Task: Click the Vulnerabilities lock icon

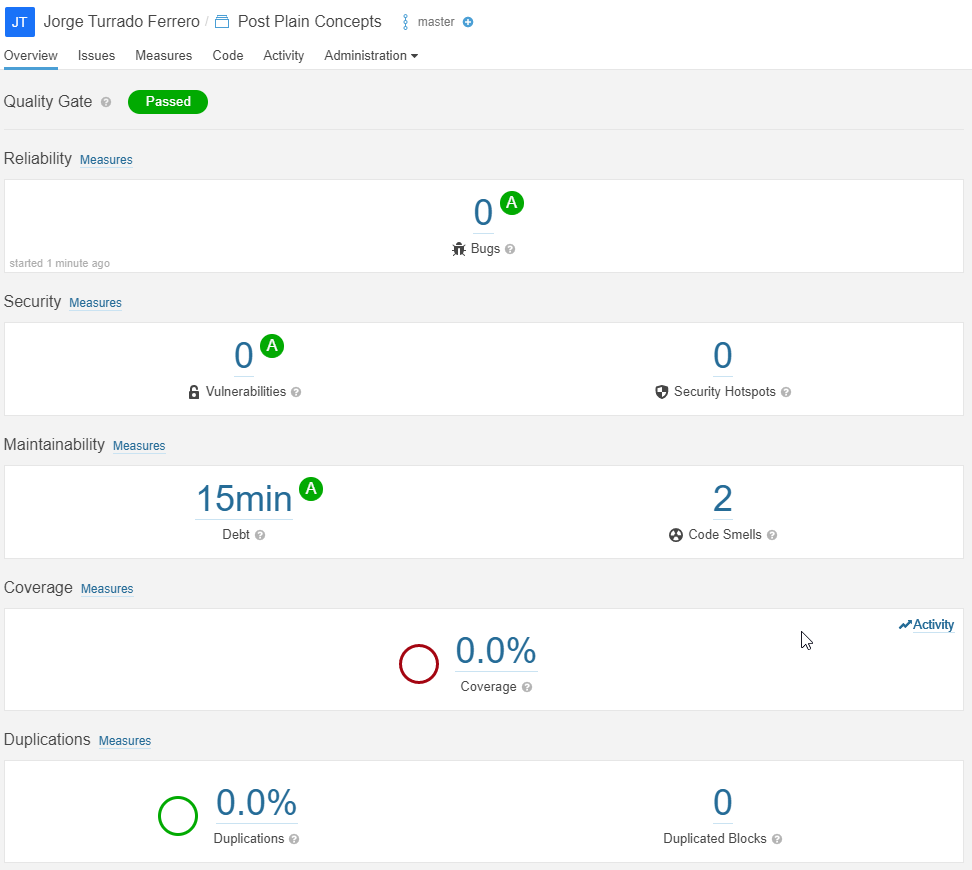Action: pyautogui.click(x=193, y=391)
